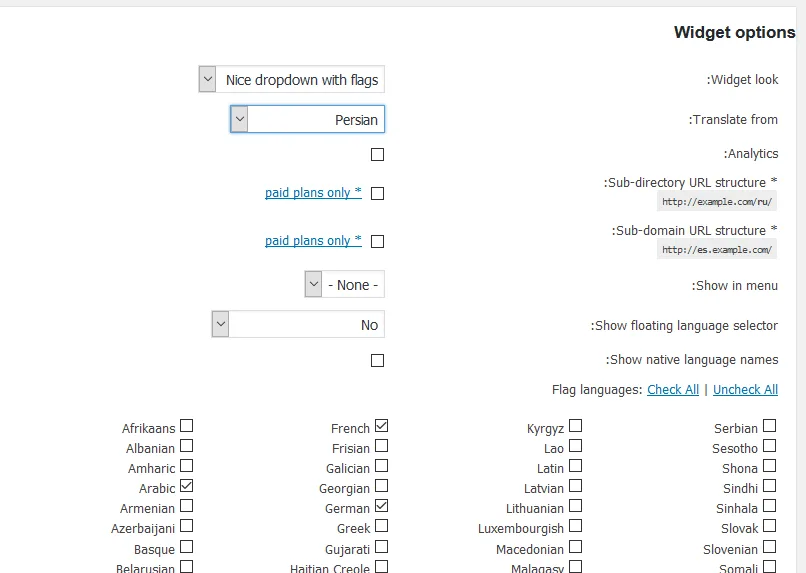This screenshot has height=573, width=806.
Task: Check the Basque language checkbox
Action: click(x=187, y=547)
